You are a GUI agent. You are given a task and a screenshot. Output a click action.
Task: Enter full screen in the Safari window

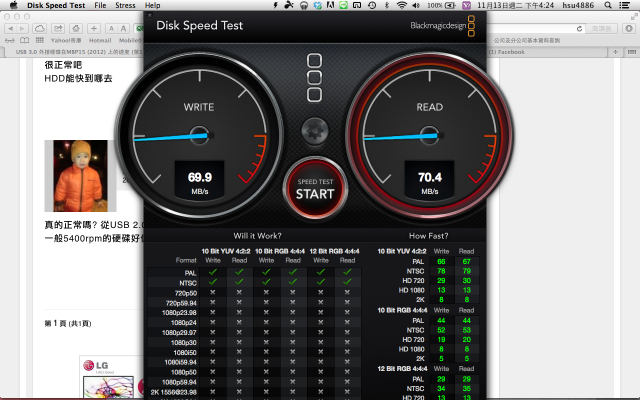634,17
